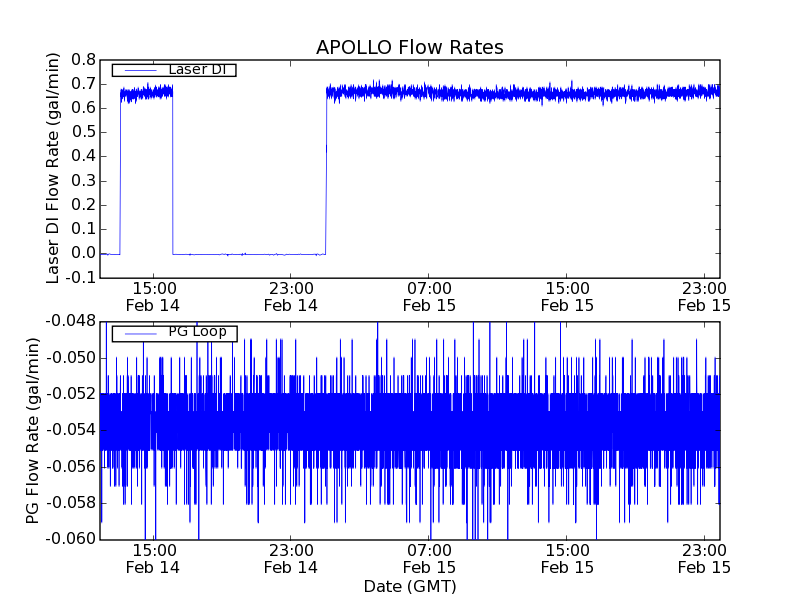
Task: Click PG Loop chart's "23:00 Feb 14" tick
Action: click(291, 559)
